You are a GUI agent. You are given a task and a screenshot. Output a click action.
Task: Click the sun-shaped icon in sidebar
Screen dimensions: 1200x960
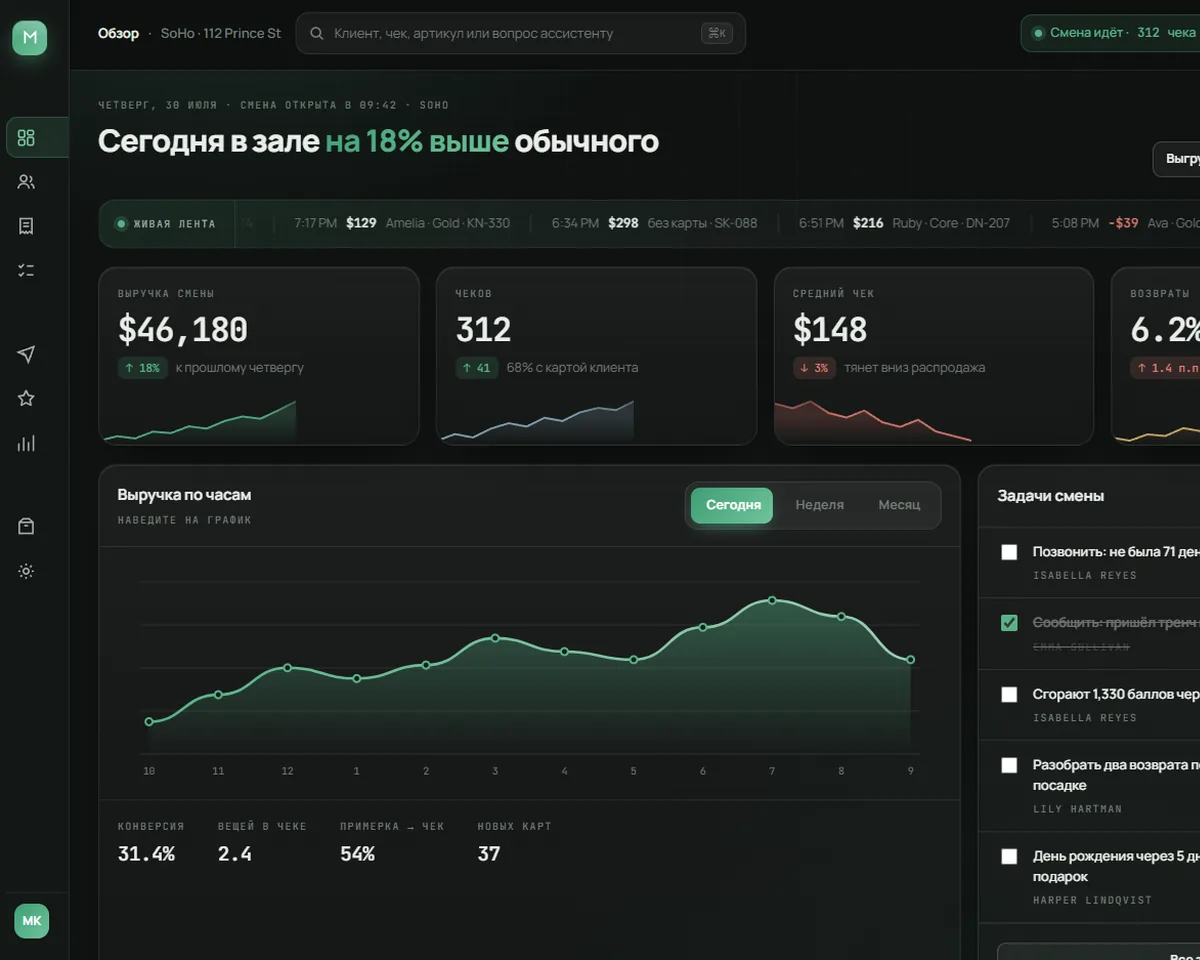click(27, 571)
